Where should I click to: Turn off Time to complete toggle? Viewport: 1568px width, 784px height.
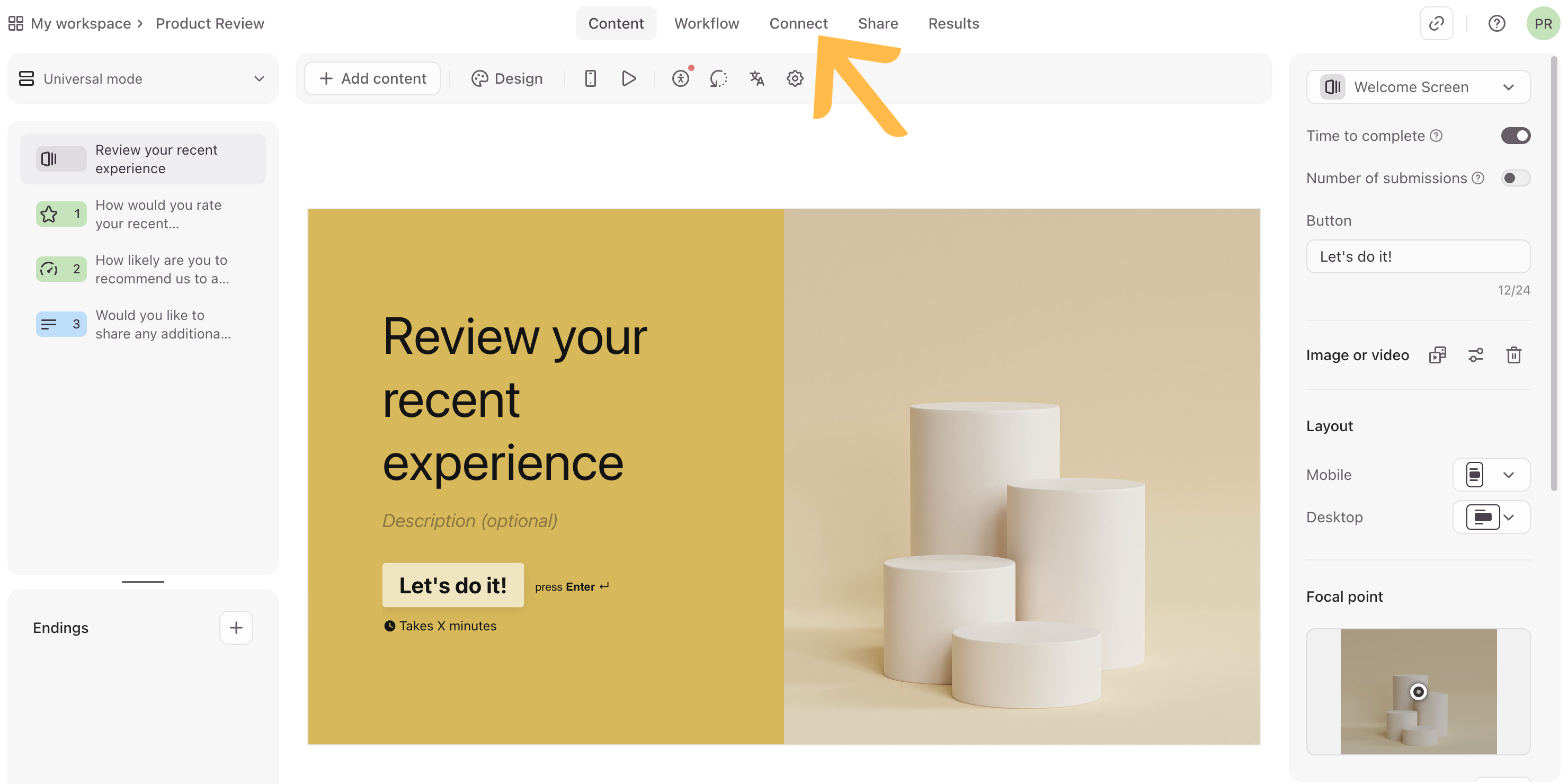[1515, 136]
